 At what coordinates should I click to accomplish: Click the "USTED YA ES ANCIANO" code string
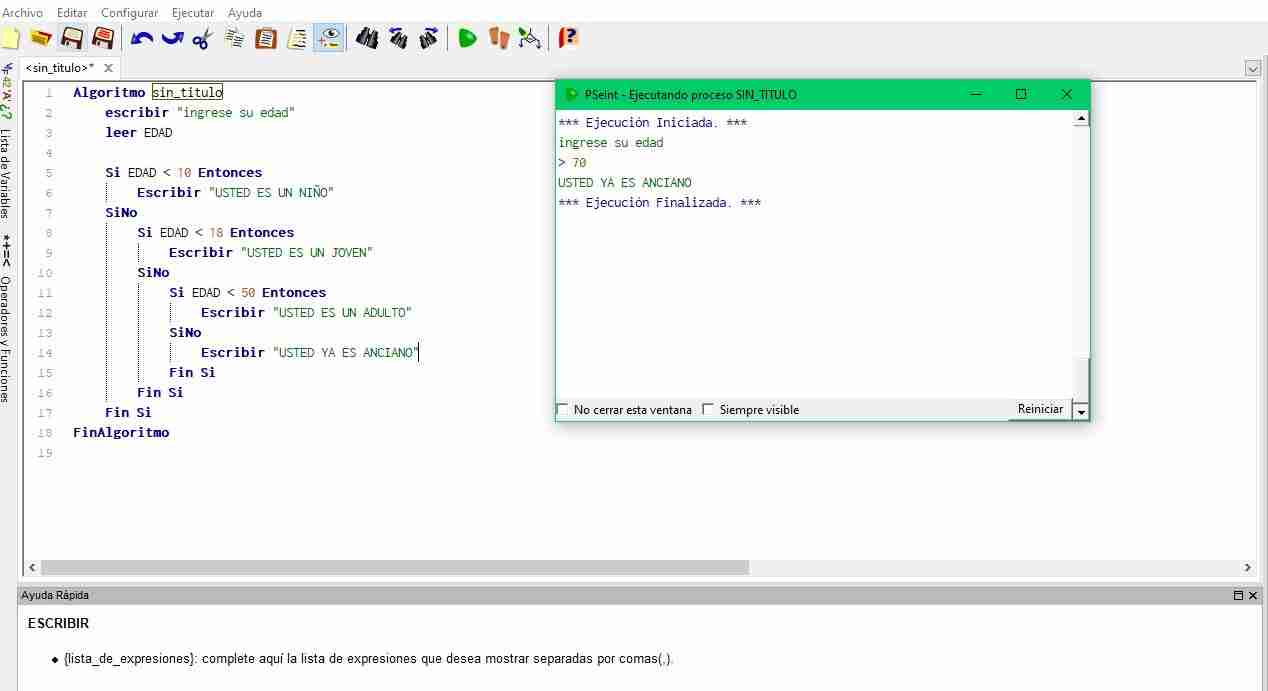coord(346,352)
